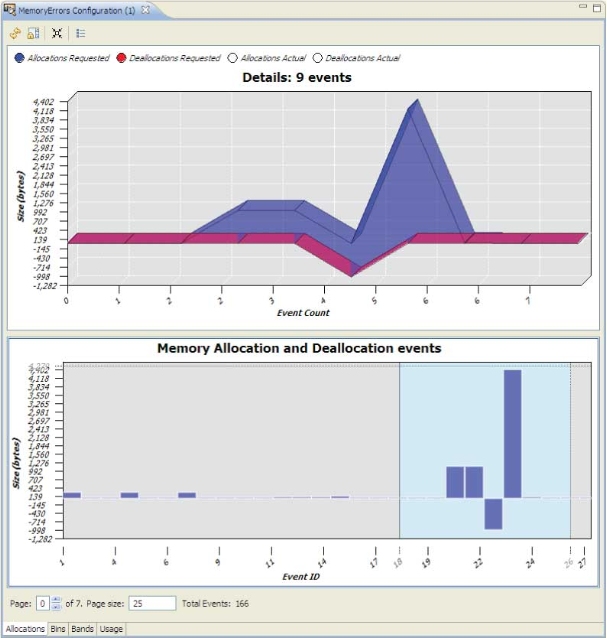Enable the Deallocations Actual series
Viewport: 607px width, 638px height.
point(318,58)
